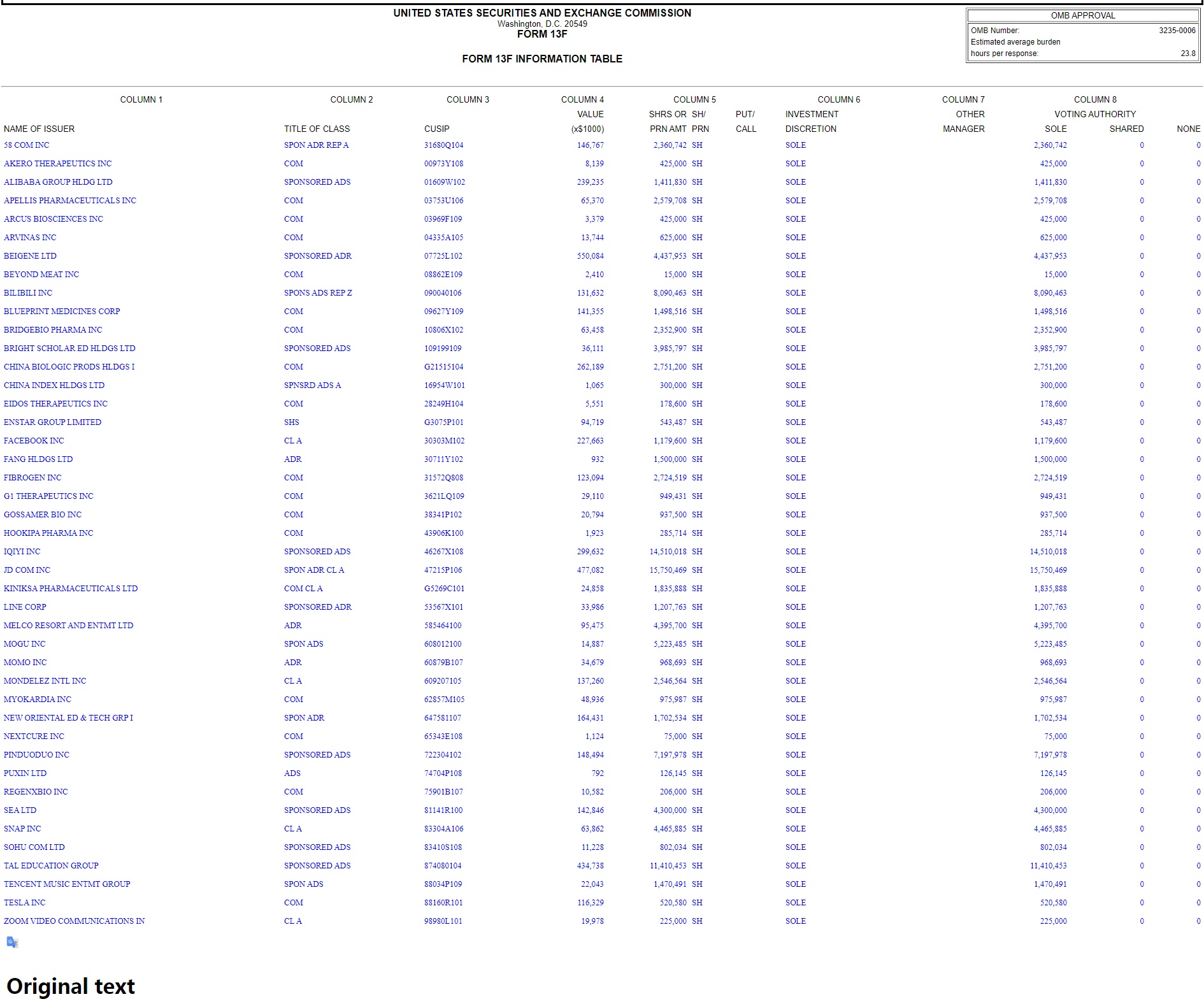Click the 'VOTING AUTHORITY' header
This screenshot has height=1006, width=1204.
(x=1095, y=115)
